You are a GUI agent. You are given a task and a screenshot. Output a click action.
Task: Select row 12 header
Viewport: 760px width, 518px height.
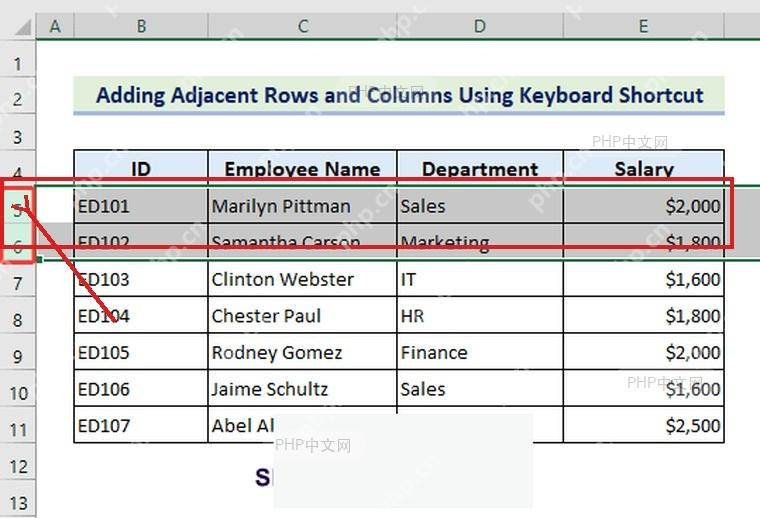tap(17, 462)
